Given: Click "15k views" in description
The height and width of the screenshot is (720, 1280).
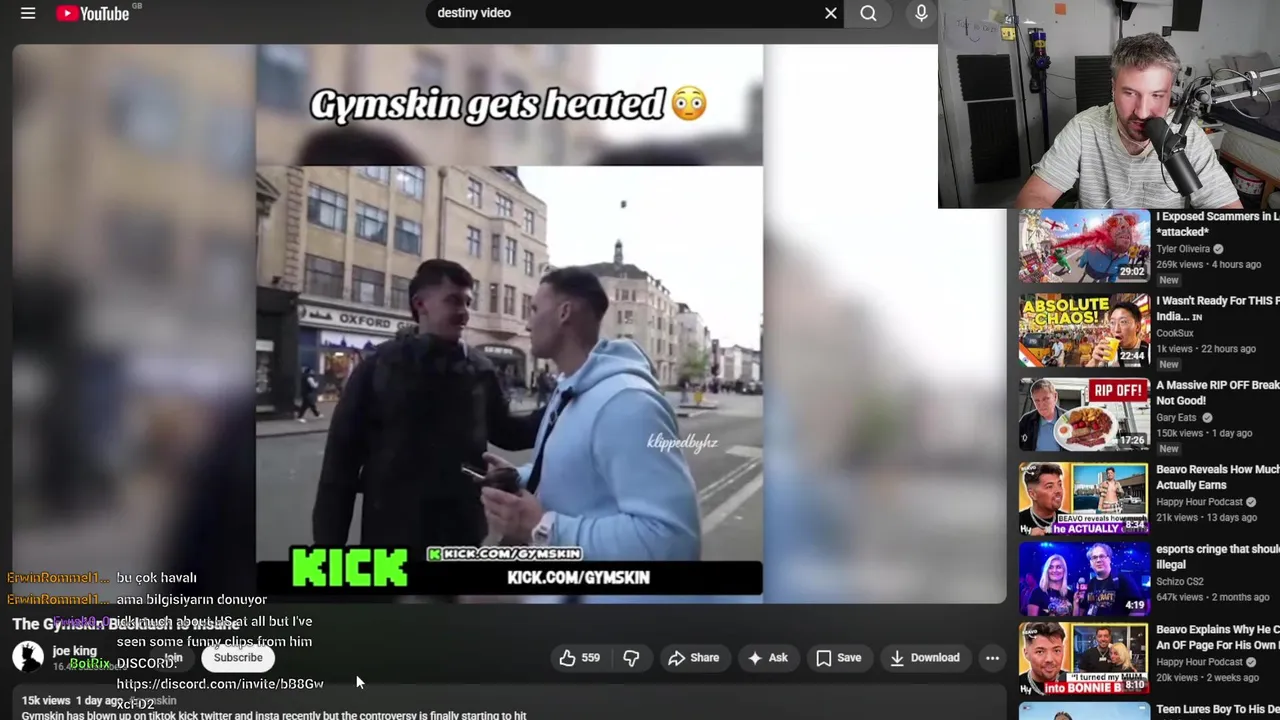Looking at the screenshot, I should tap(46, 701).
